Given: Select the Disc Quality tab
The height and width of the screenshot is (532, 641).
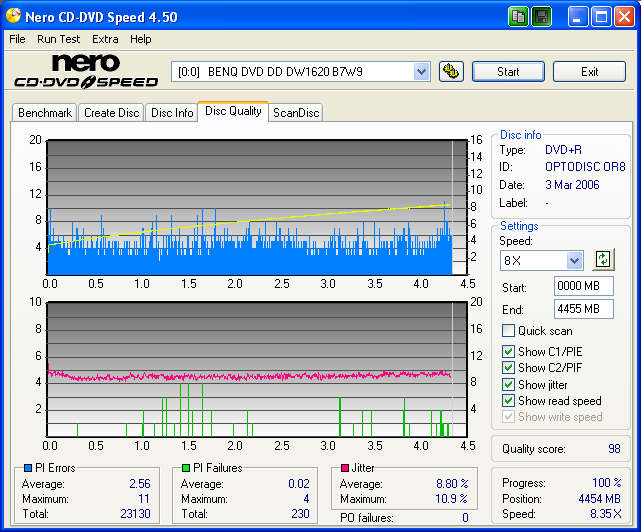Looking at the screenshot, I should [233, 111].
